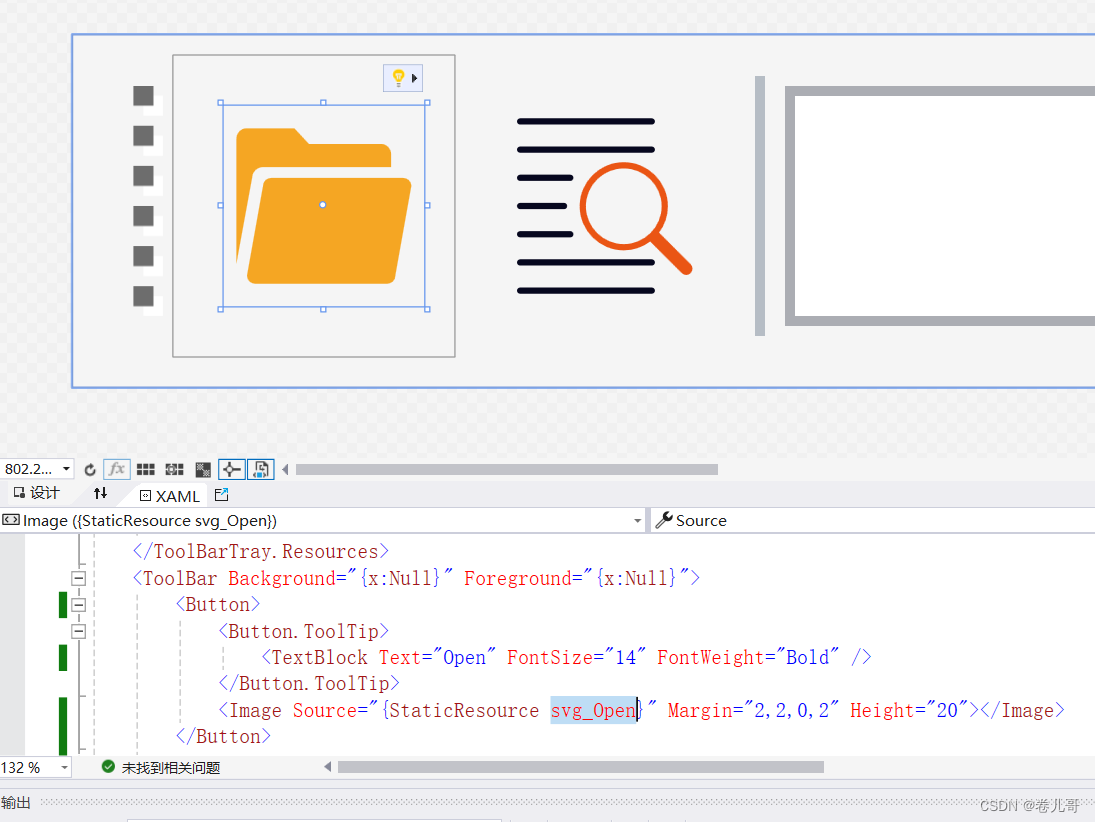Toggle snapping to gridlines
This screenshot has width=1095, height=822.
click(173, 469)
